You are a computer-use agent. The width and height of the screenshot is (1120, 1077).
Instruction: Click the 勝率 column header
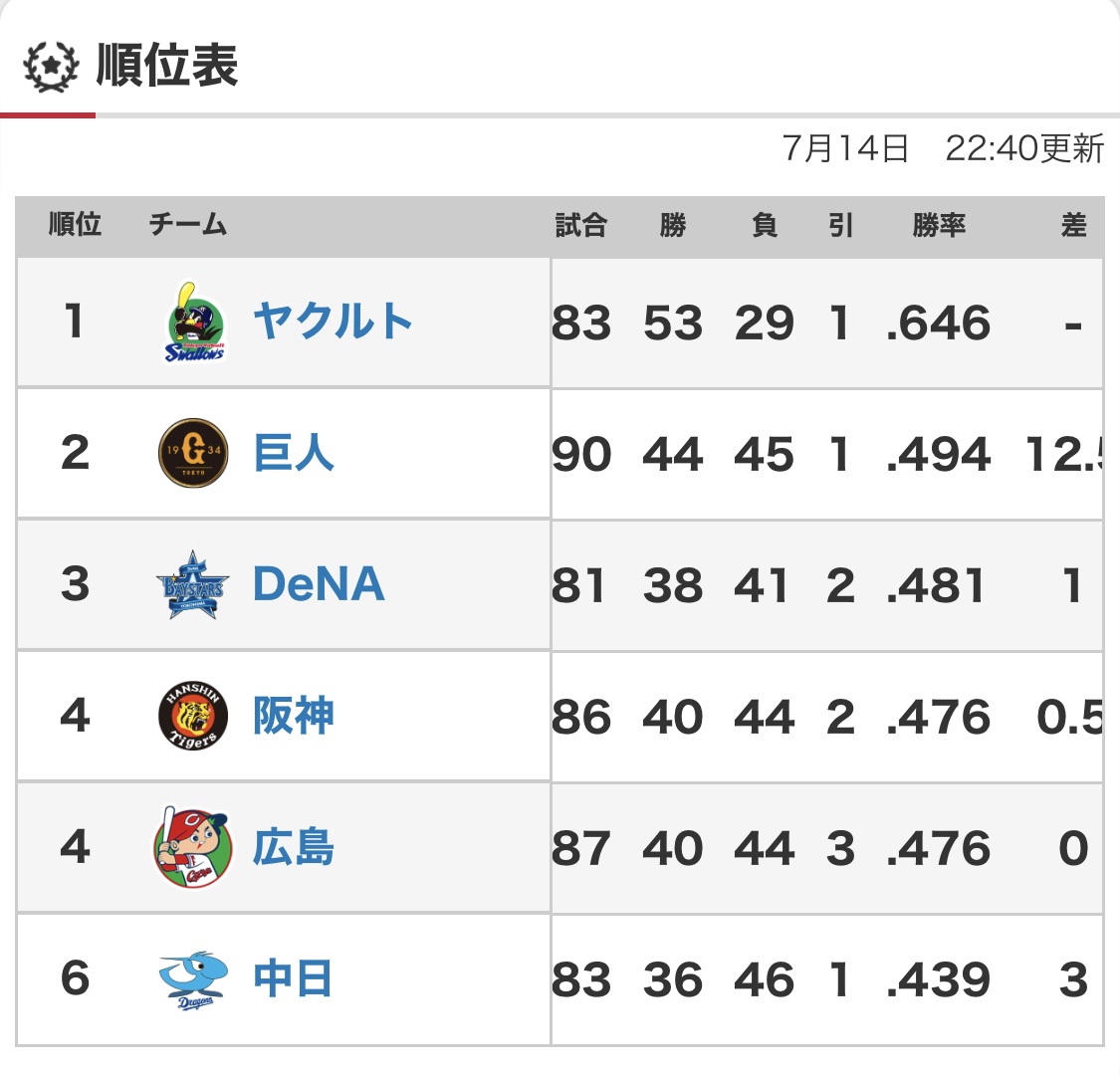coord(939,226)
